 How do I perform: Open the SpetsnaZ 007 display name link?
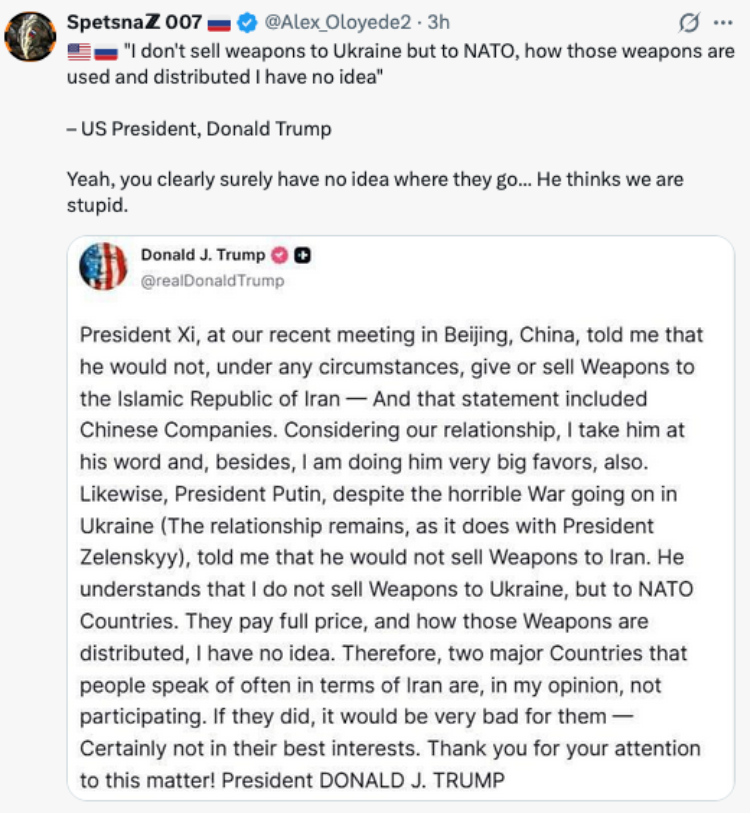[134, 22]
